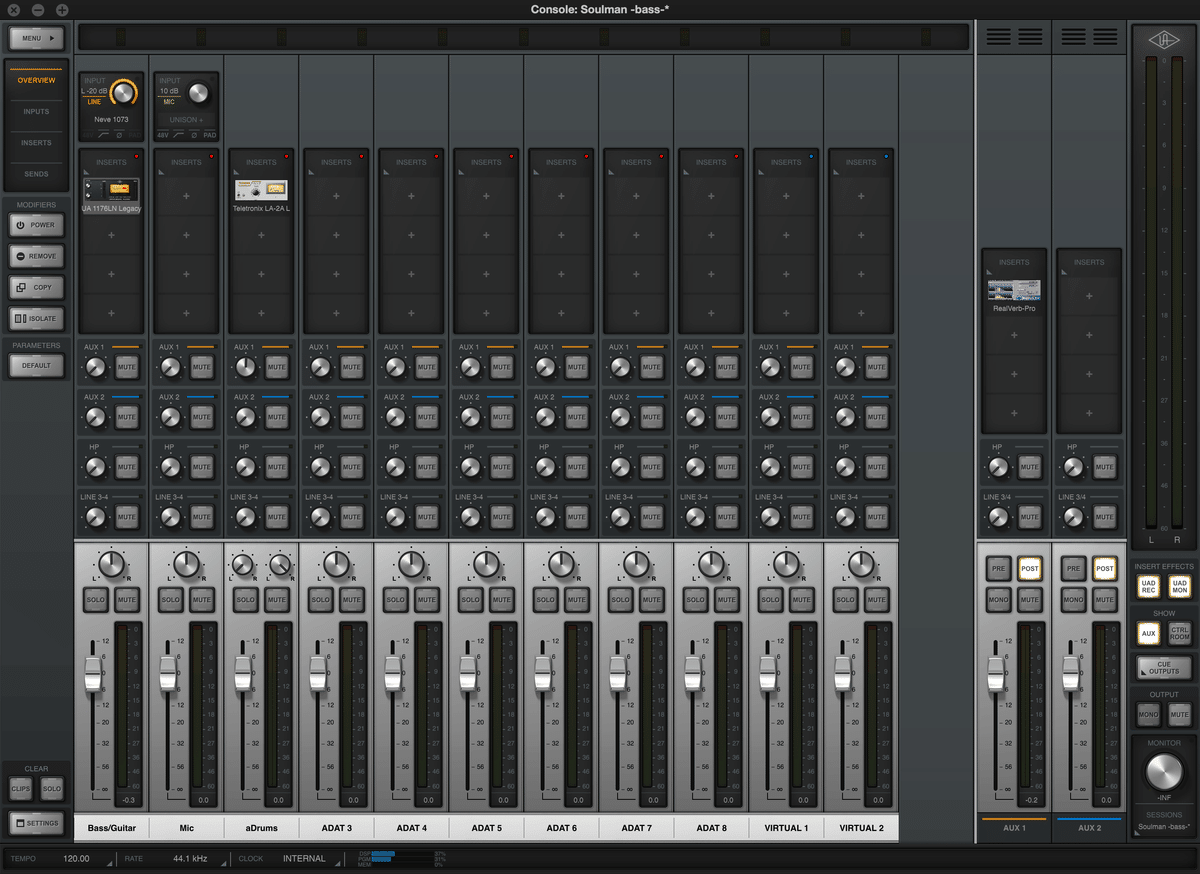Click the Copy modifier button

(37, 287)
